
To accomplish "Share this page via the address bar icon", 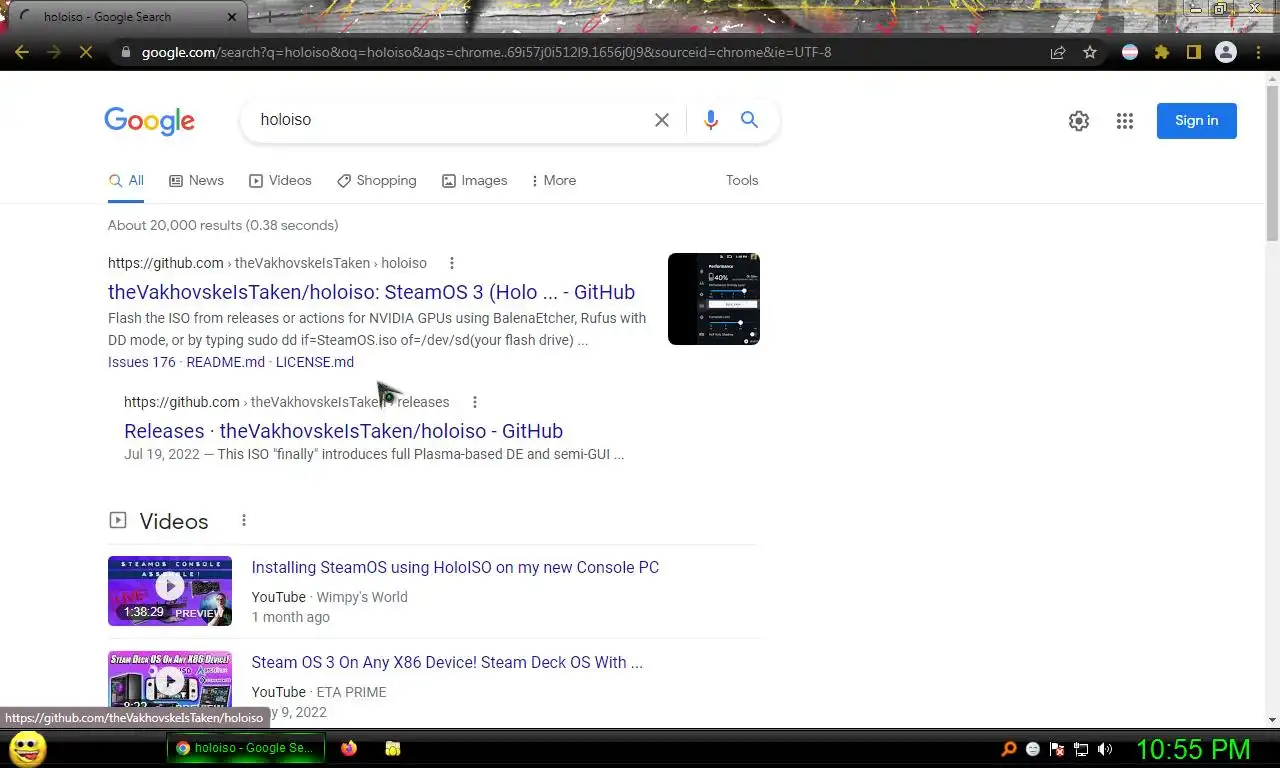I will (x=1058, y=52).
